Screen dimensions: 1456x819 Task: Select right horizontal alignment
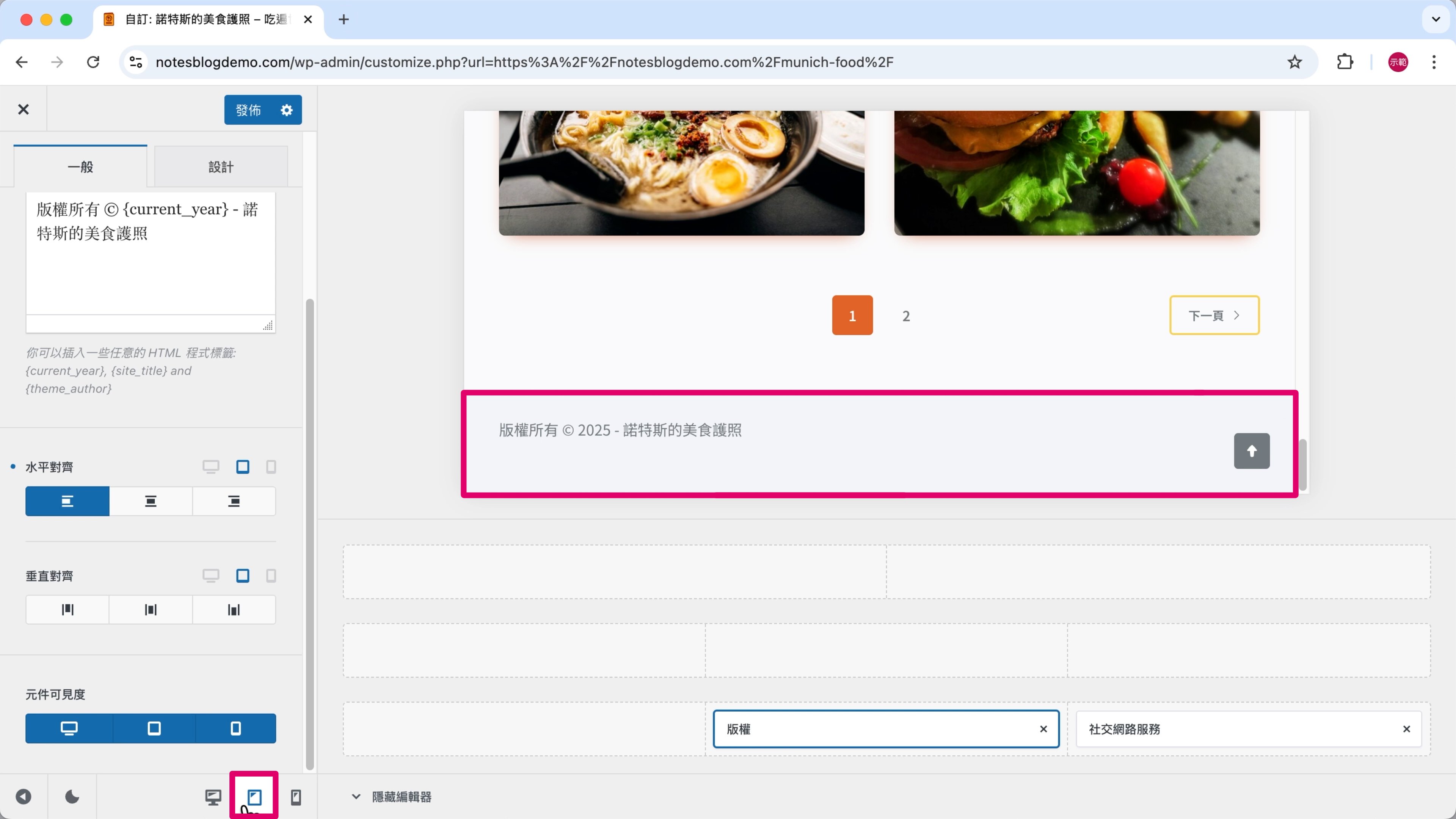tap(234, 501)
